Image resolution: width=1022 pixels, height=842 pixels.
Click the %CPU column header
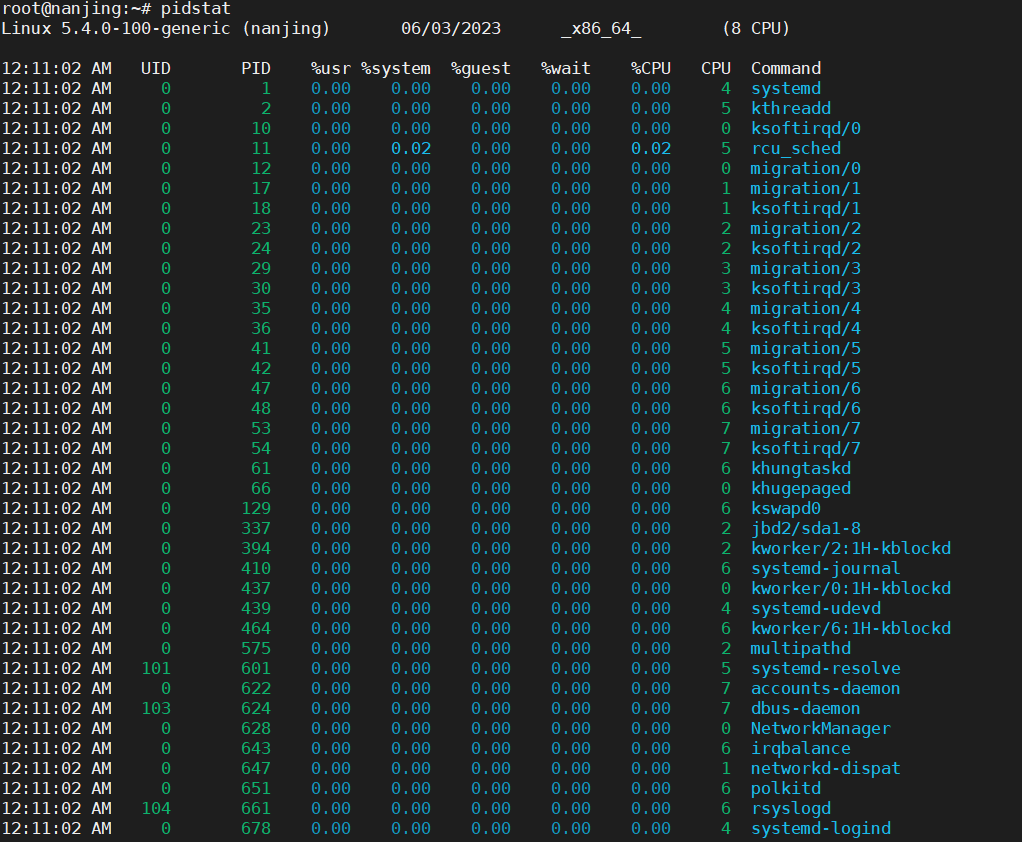pos(651,68)
